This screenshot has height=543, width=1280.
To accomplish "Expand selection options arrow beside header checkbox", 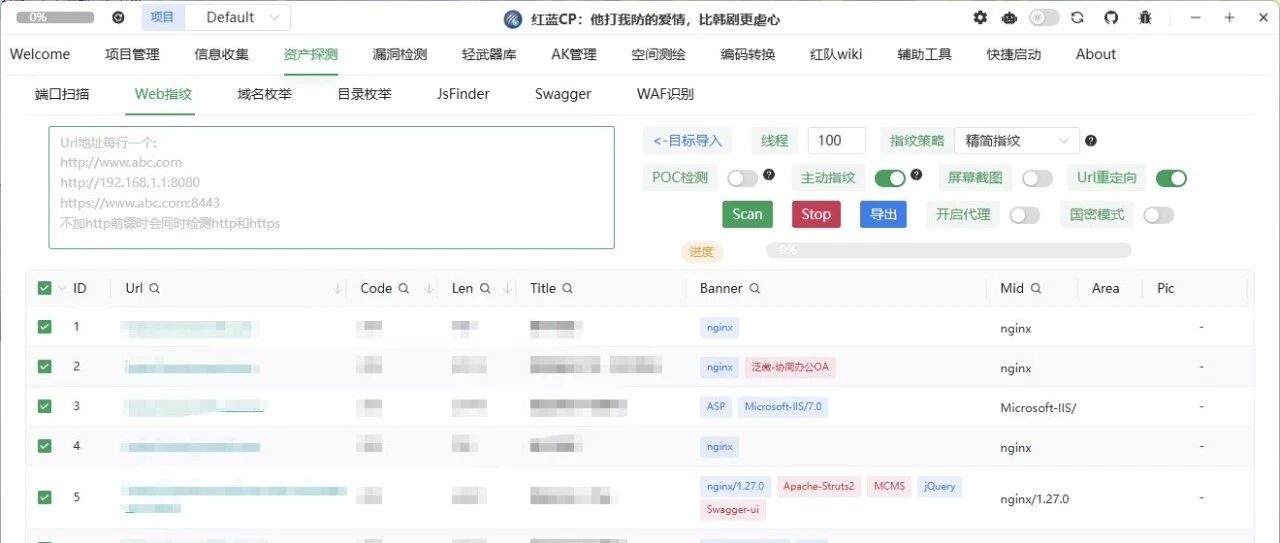I will coord(62,288).
